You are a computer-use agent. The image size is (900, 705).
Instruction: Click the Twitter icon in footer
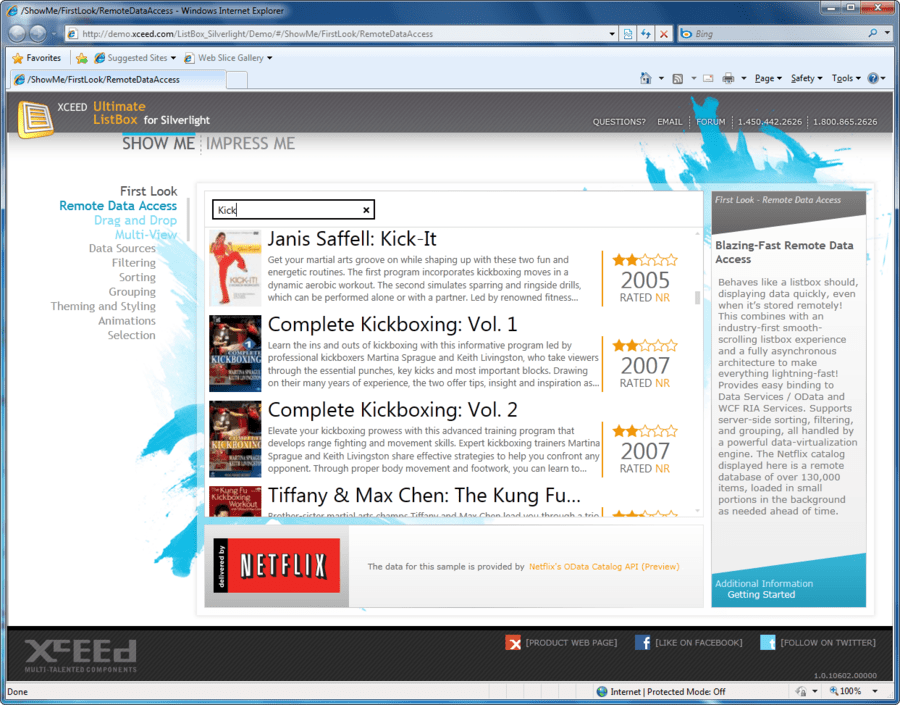click(767, 642)
